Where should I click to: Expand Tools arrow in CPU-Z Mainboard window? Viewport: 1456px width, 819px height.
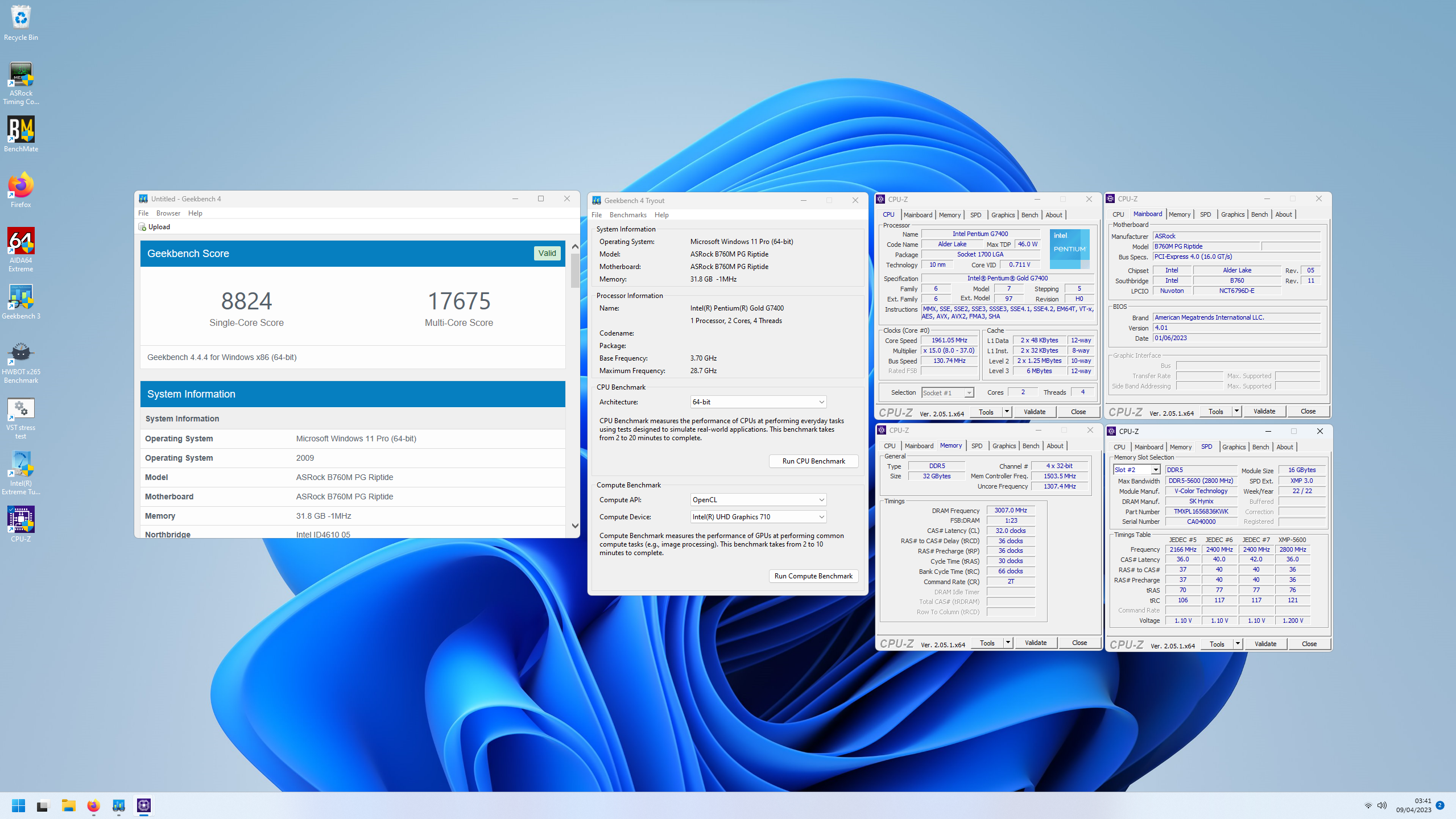[1236, 411]
